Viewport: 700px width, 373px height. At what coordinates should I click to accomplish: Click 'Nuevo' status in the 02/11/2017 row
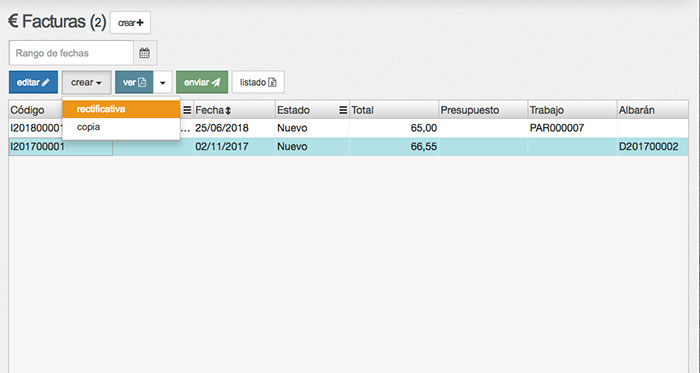312,147
